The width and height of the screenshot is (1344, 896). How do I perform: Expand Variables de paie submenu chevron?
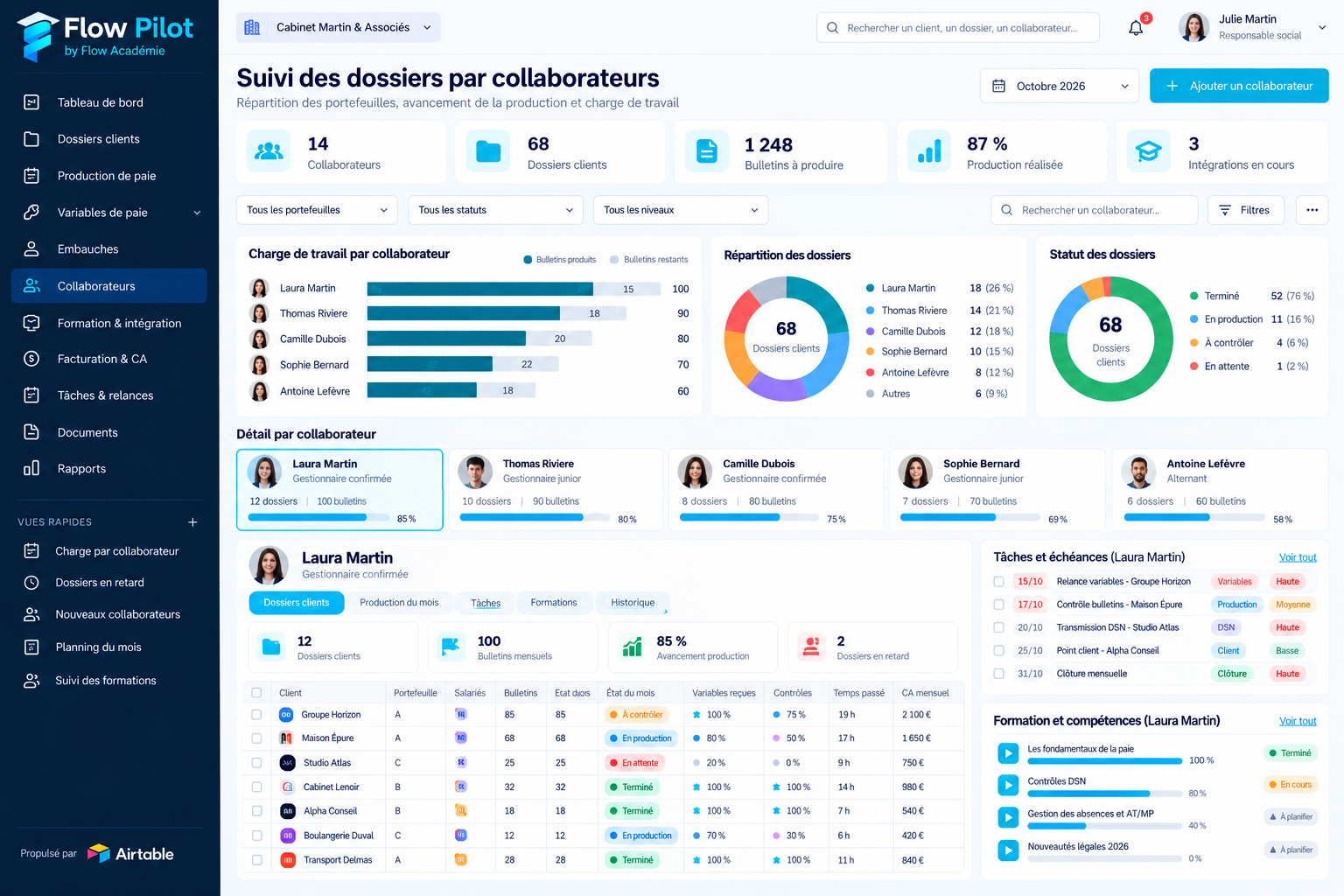pyautogui.click(x=197, y=213)
